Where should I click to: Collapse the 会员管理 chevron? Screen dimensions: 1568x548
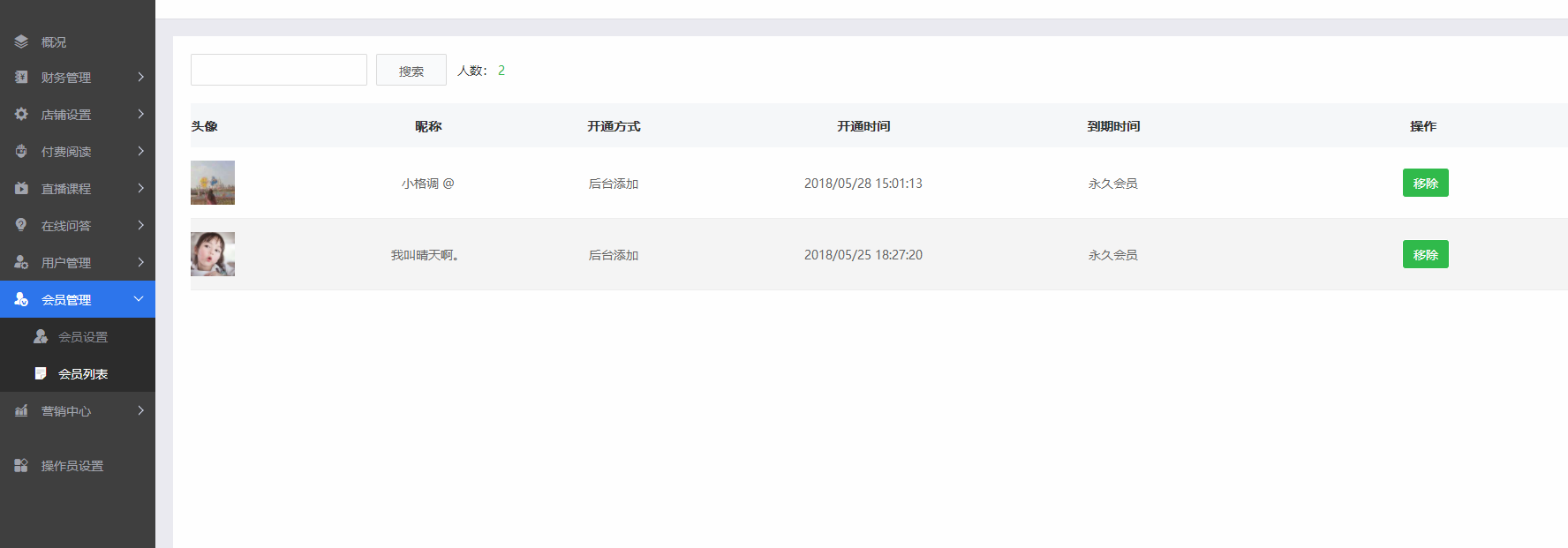139,299
